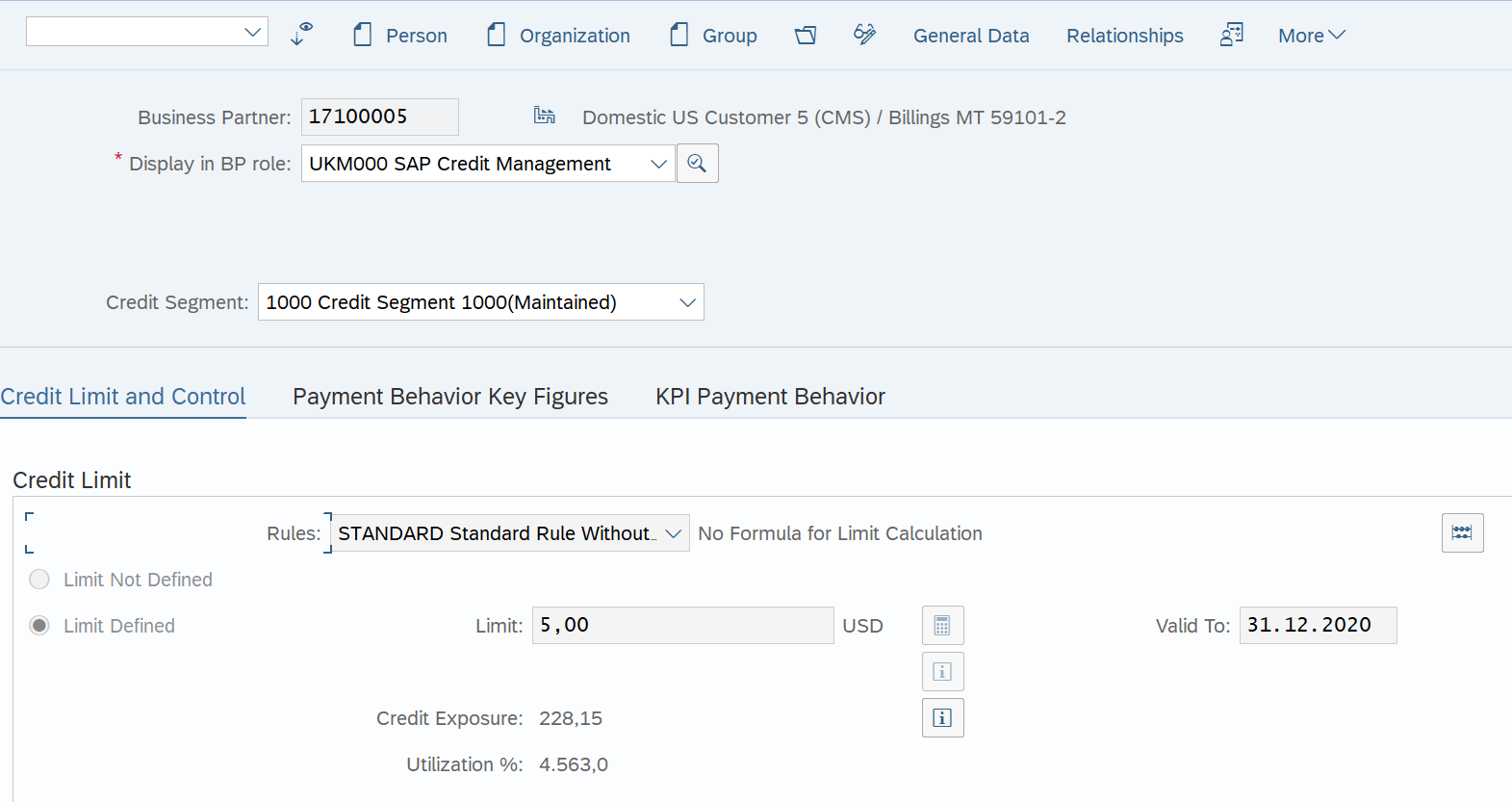The height and width of the screenshot is (802, 1512).
Task: Click the General Data button
Action: [970, 36]
